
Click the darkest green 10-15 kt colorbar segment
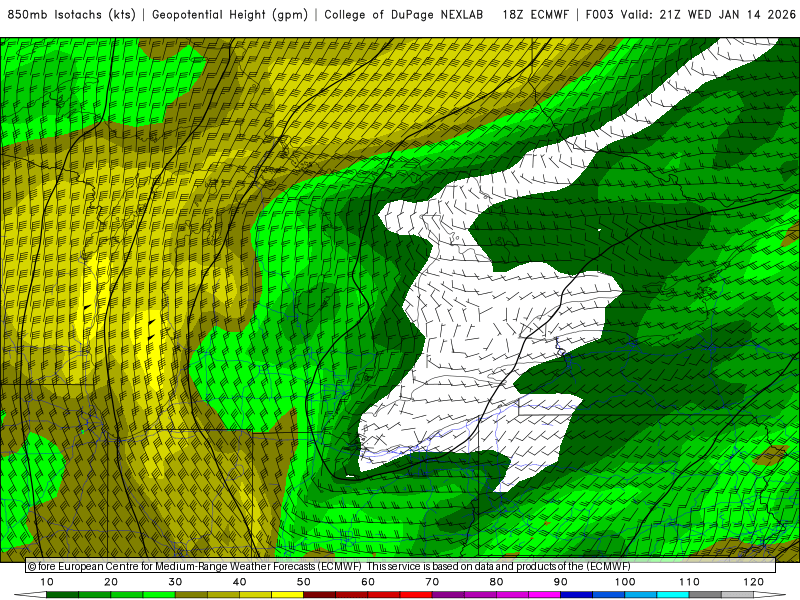click(x=62, y=595)
